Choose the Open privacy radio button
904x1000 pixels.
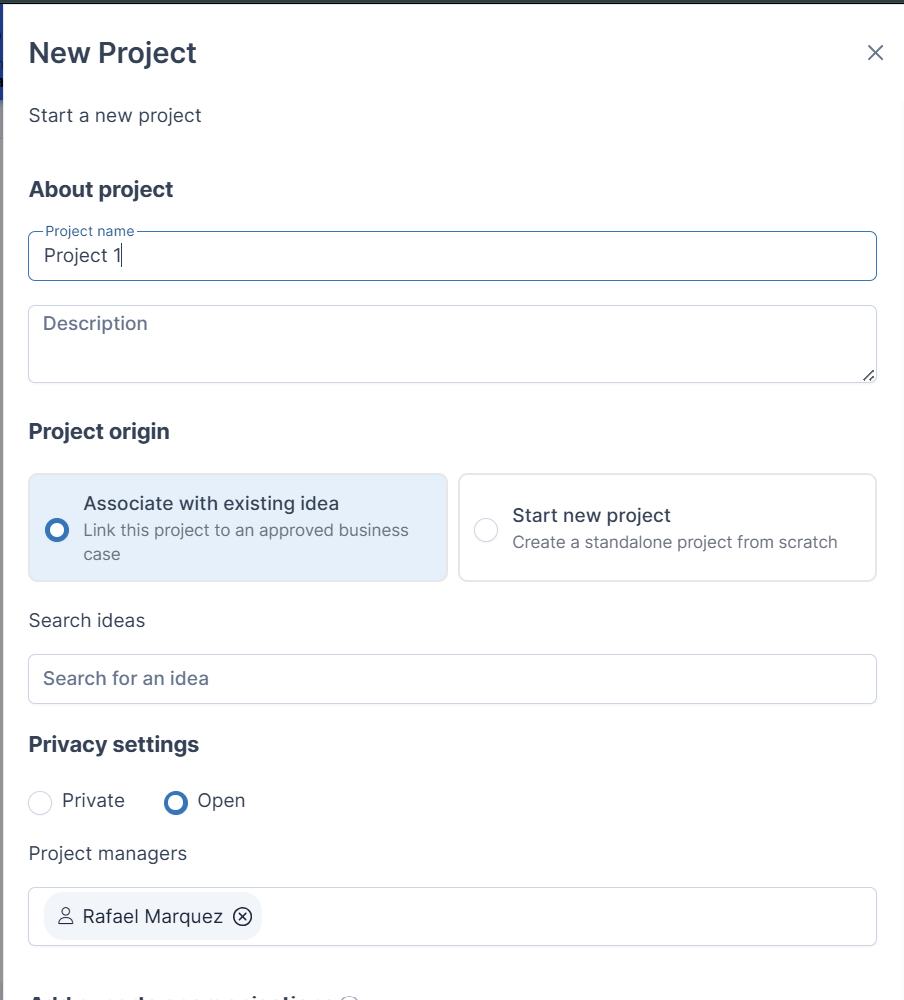coord(176,802)
